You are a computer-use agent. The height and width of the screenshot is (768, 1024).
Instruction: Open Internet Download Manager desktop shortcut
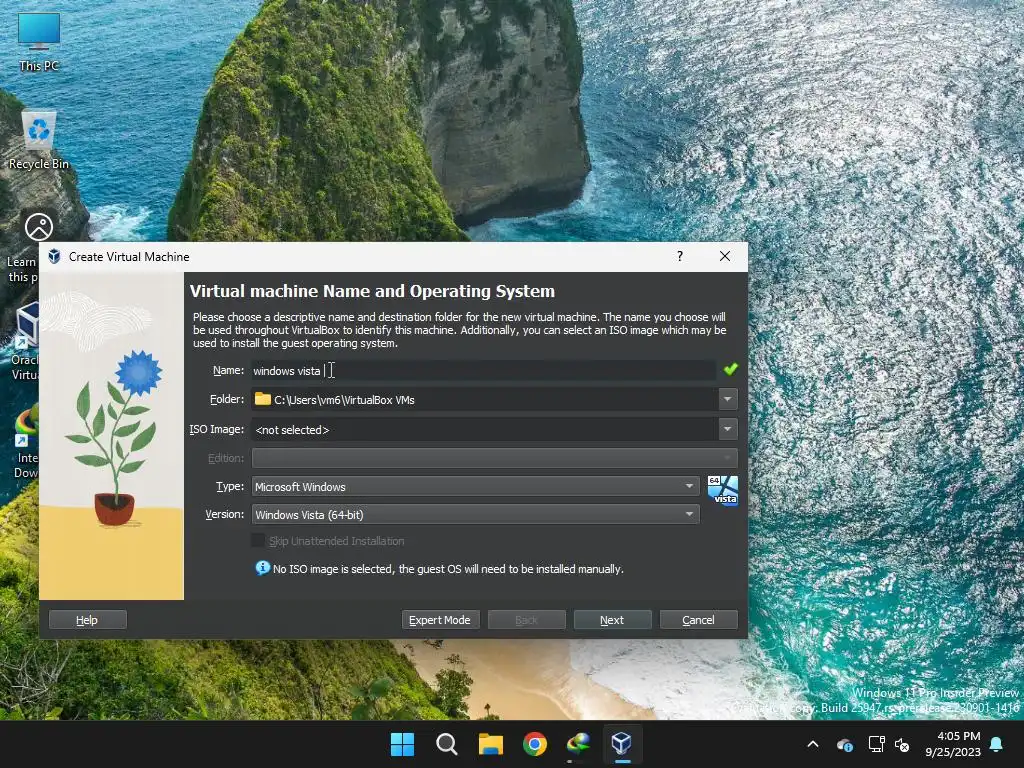pos(25,442)
